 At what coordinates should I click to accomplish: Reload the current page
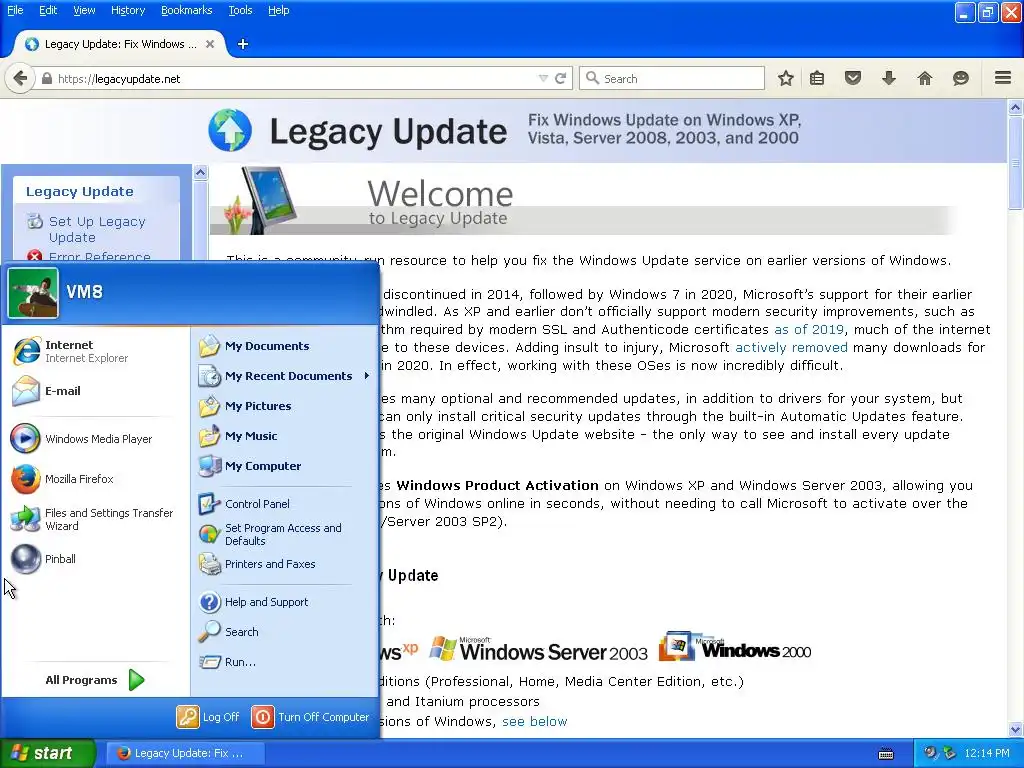pos(560,79)
